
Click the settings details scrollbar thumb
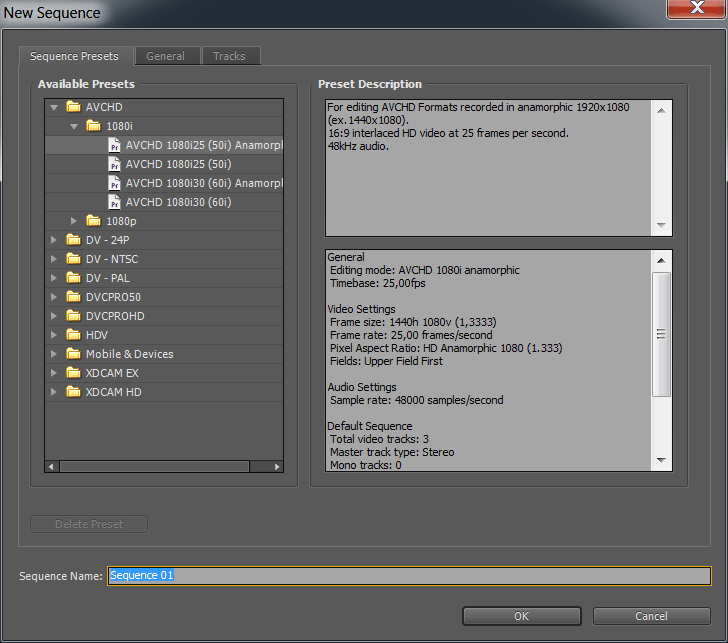tap(661, 334)
